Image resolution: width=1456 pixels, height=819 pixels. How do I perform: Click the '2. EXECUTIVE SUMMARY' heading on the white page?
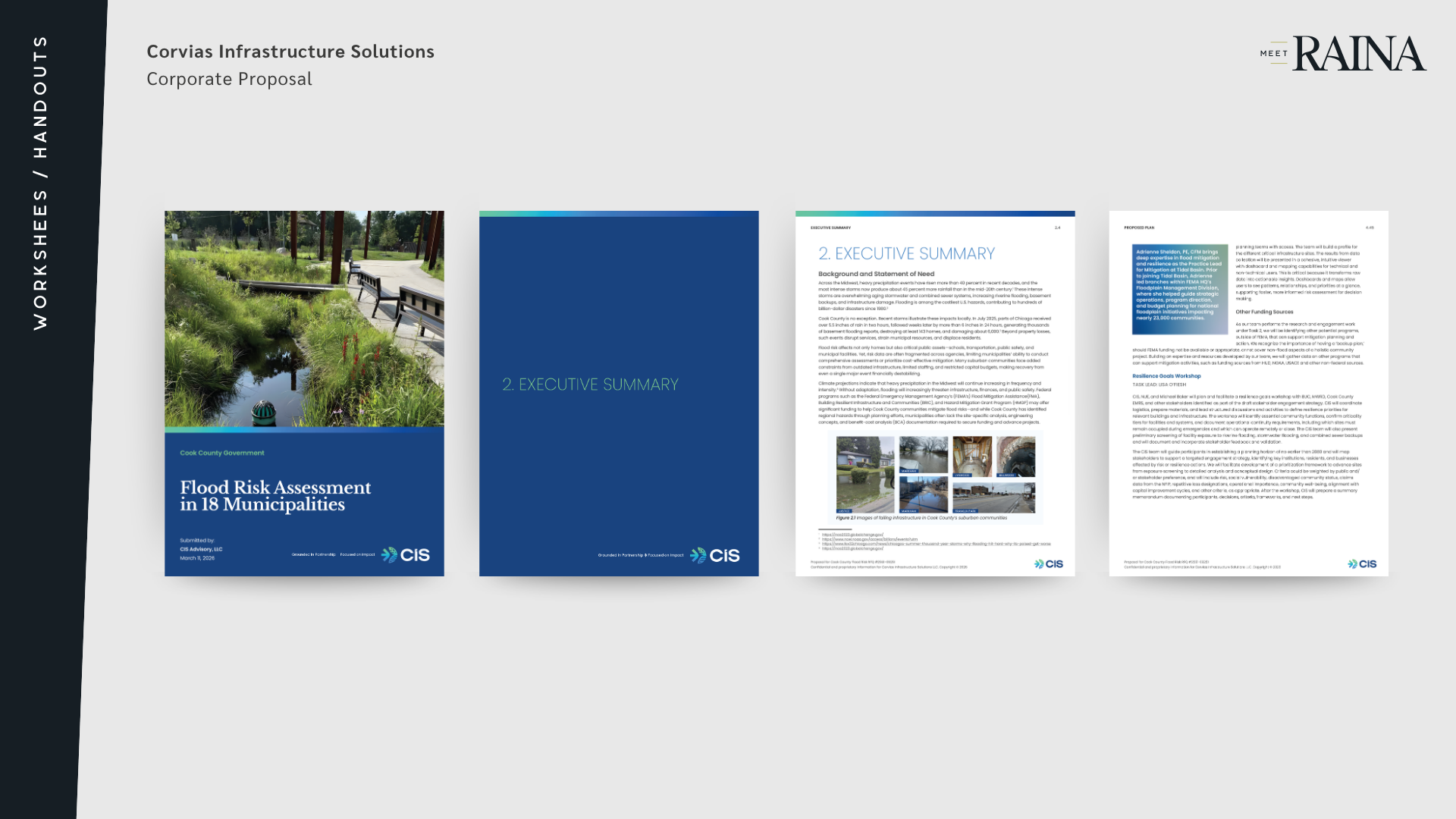[906, 253]
